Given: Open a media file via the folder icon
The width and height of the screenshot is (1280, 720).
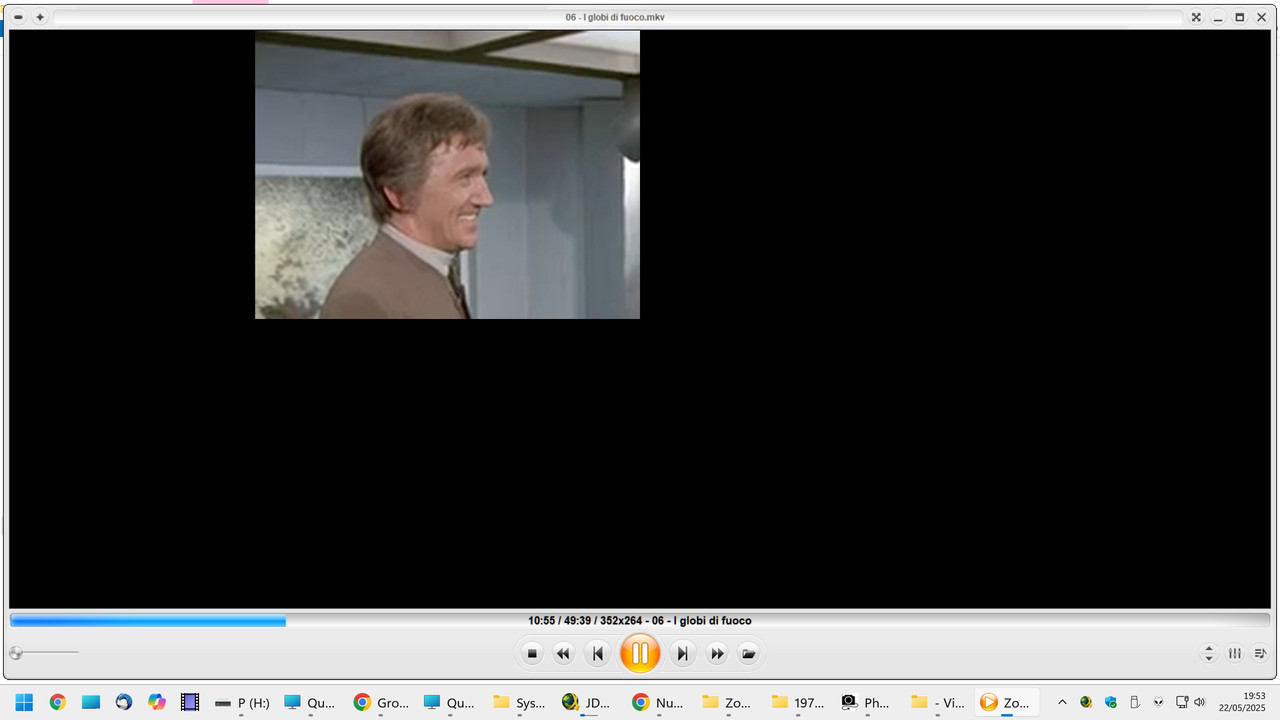Looking at the screenshot, I should point(748,654).
